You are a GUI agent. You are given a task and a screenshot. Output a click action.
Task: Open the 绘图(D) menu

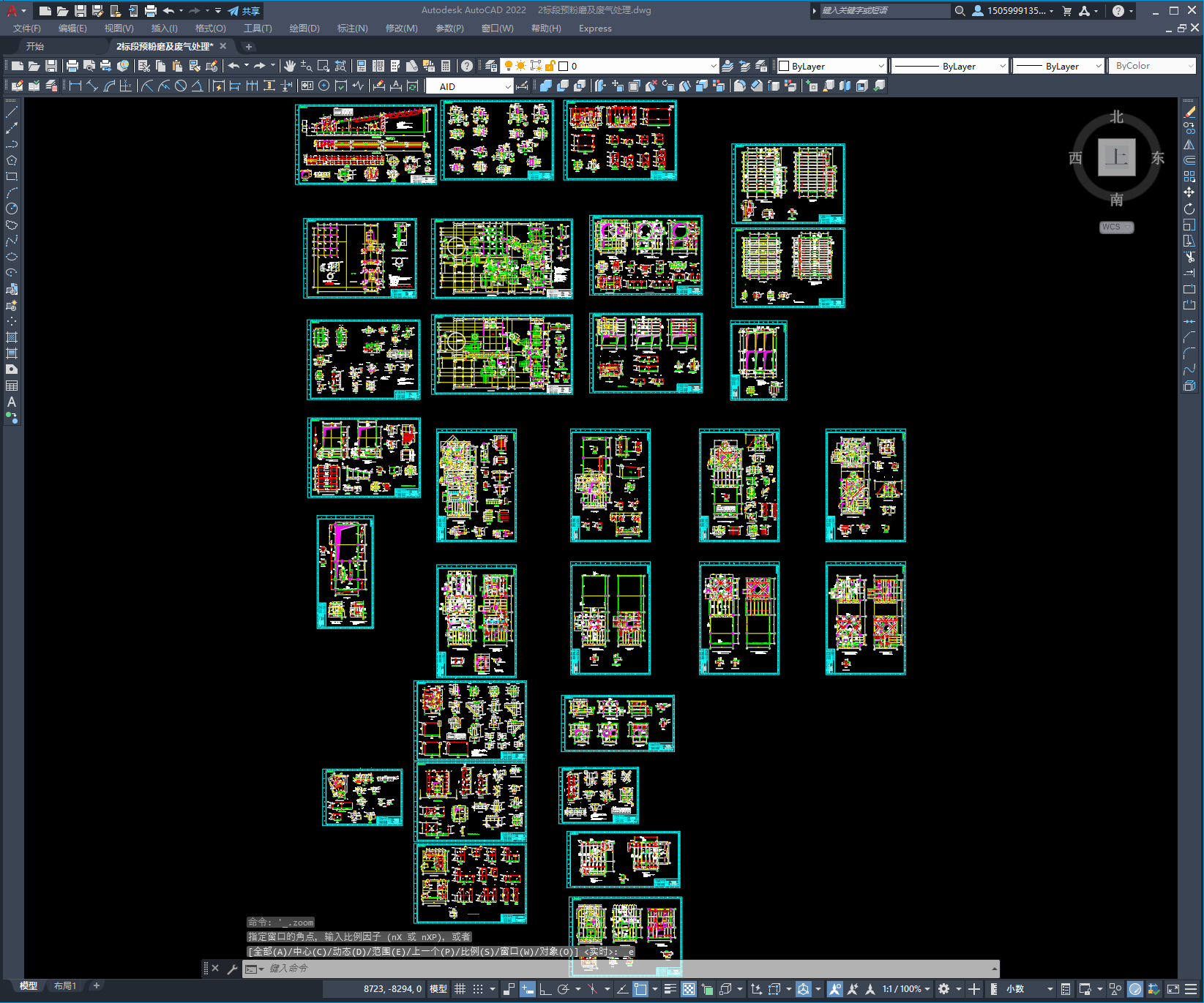(x=304, y=29)
